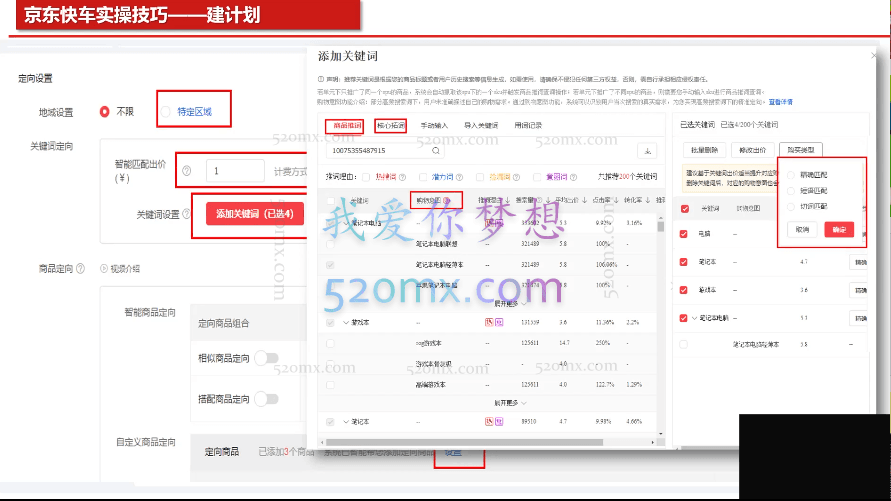Expand 展开更多 under 高端游戏本 row

[510, 403]
